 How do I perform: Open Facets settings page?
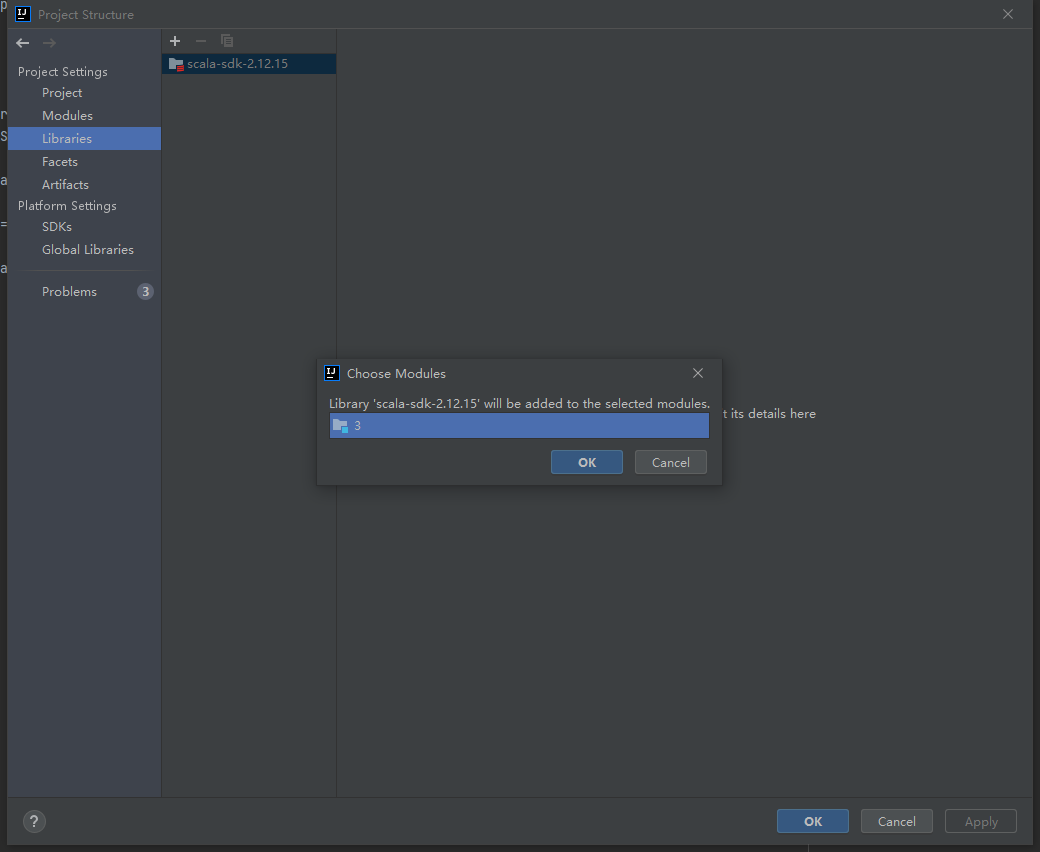click(60, 162)
